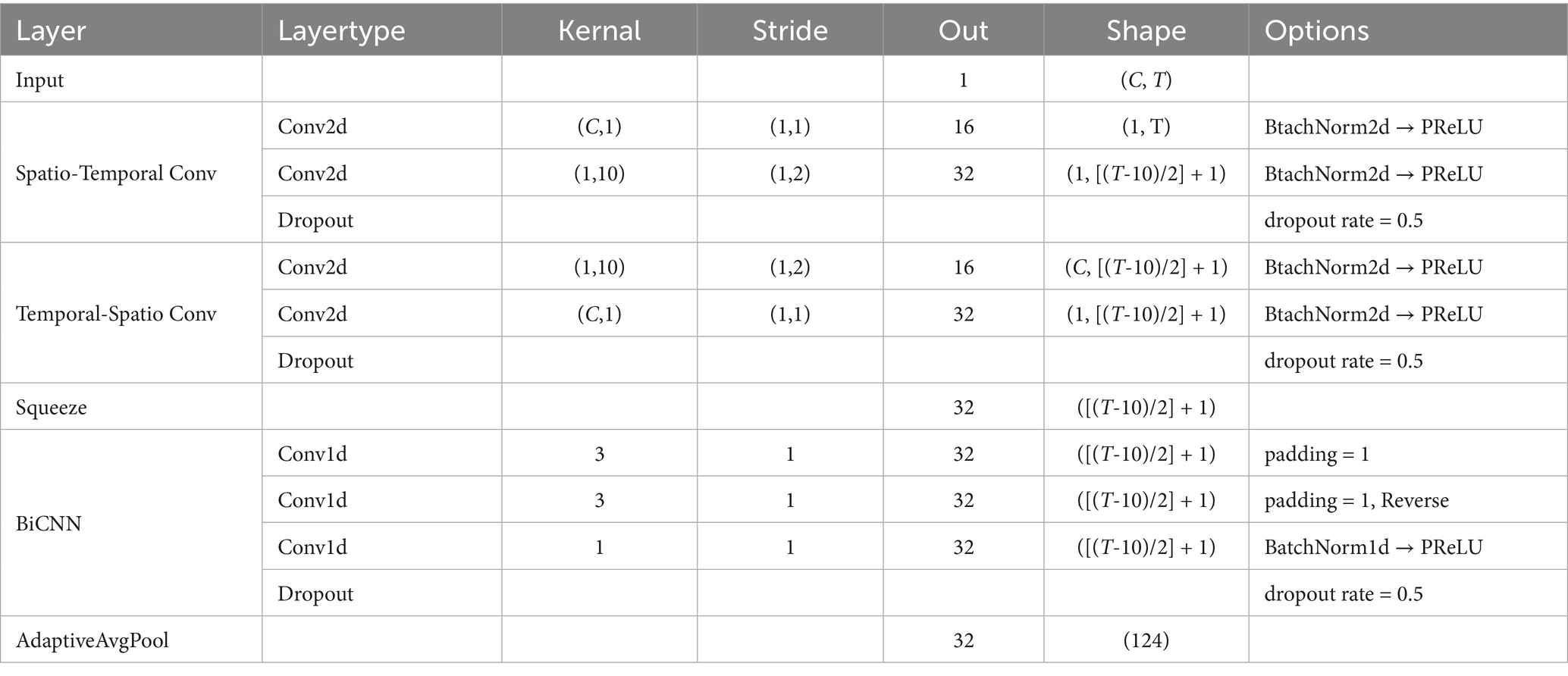Select the Spatio-Temporal Conv cell
This screenshot has width=1568, height=676.
pyautogui.click(x=116, y=174)
